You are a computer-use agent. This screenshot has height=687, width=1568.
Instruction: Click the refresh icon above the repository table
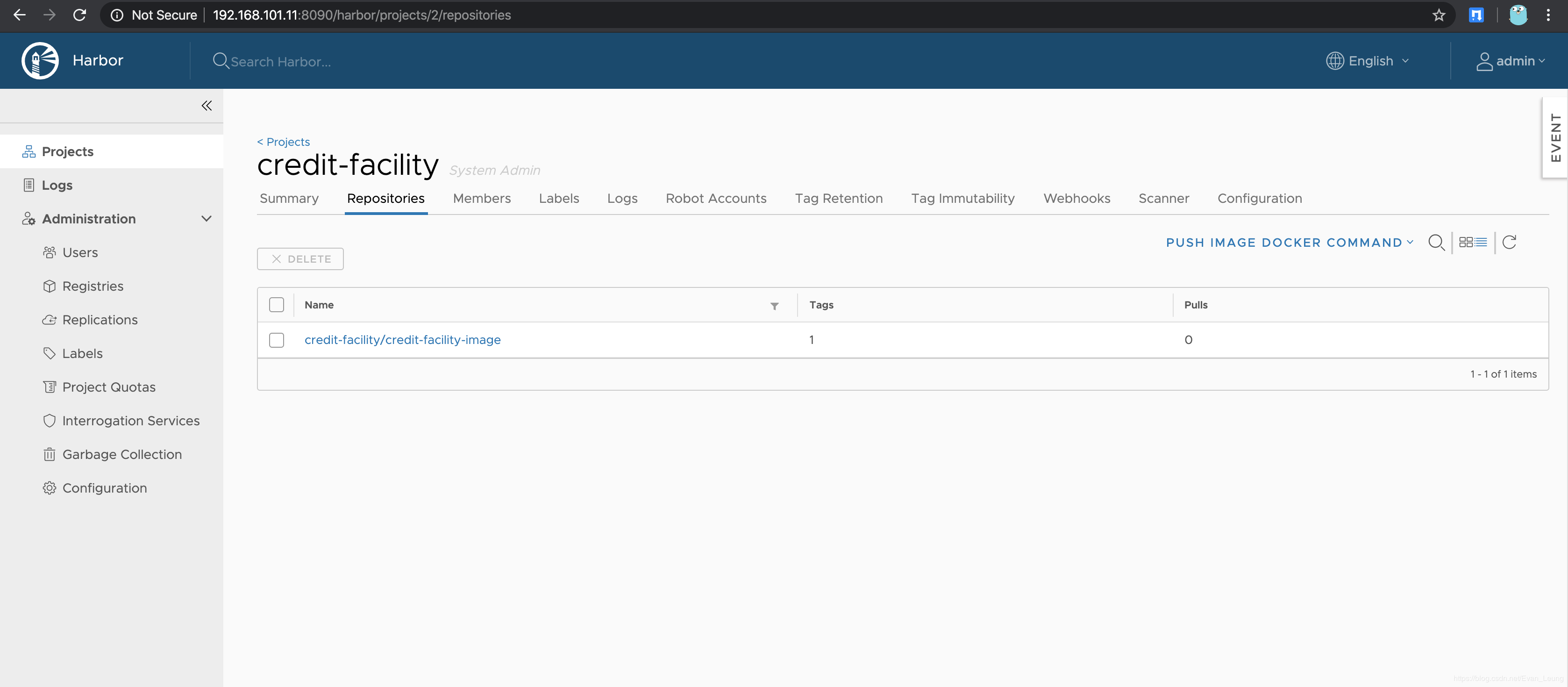point(1509,243)
